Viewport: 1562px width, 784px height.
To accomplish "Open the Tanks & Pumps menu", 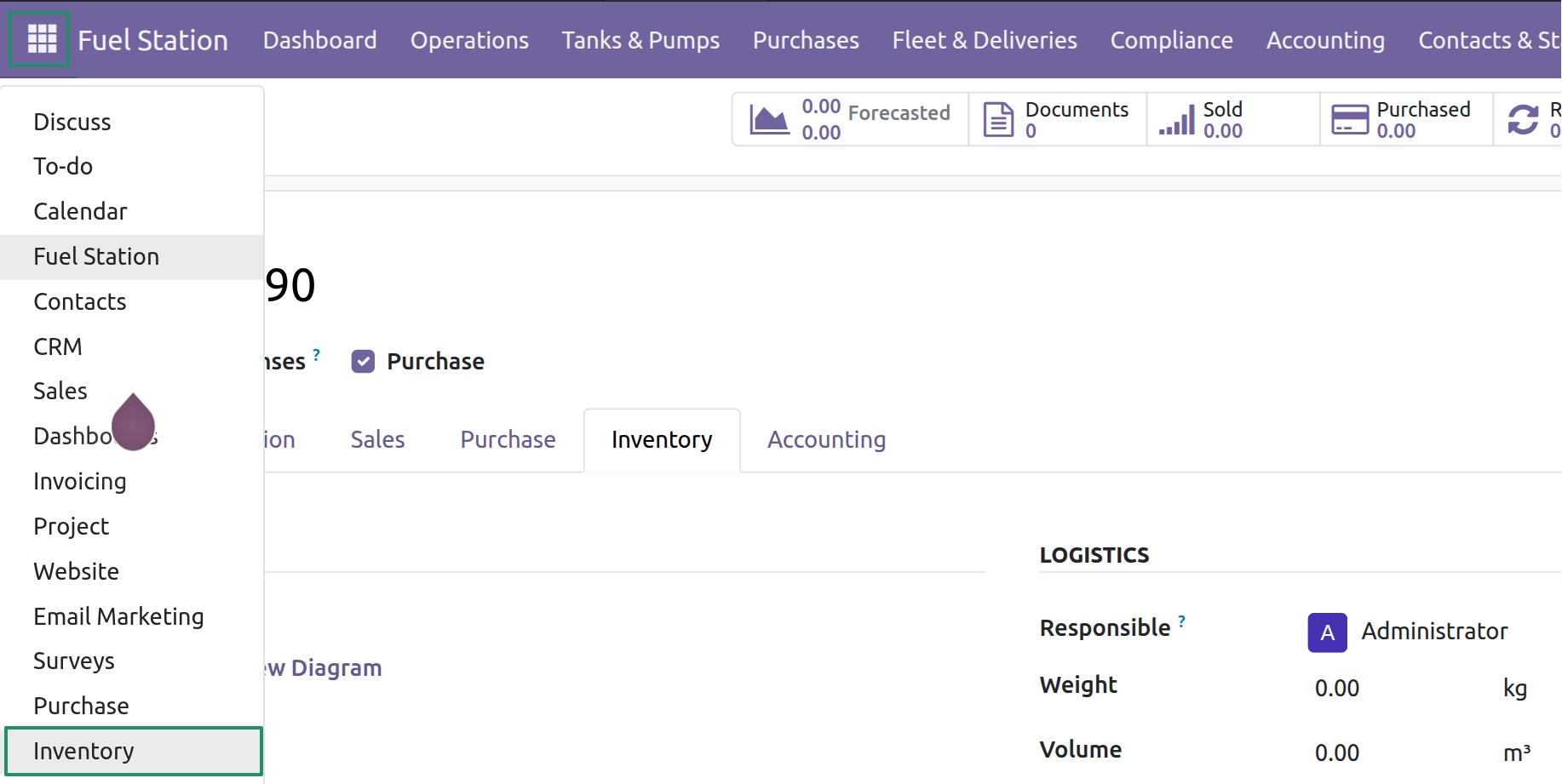I will [x=640, y=40].
